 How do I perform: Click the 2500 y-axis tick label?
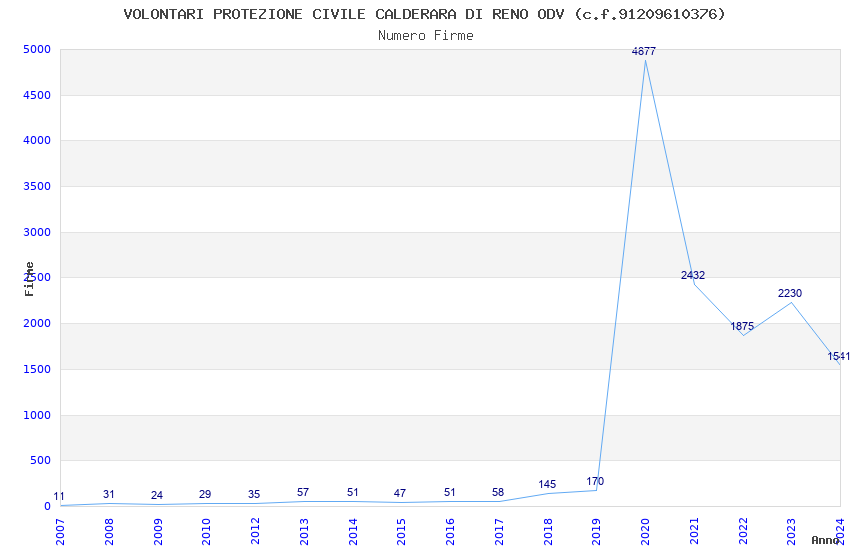pos(36,277)
